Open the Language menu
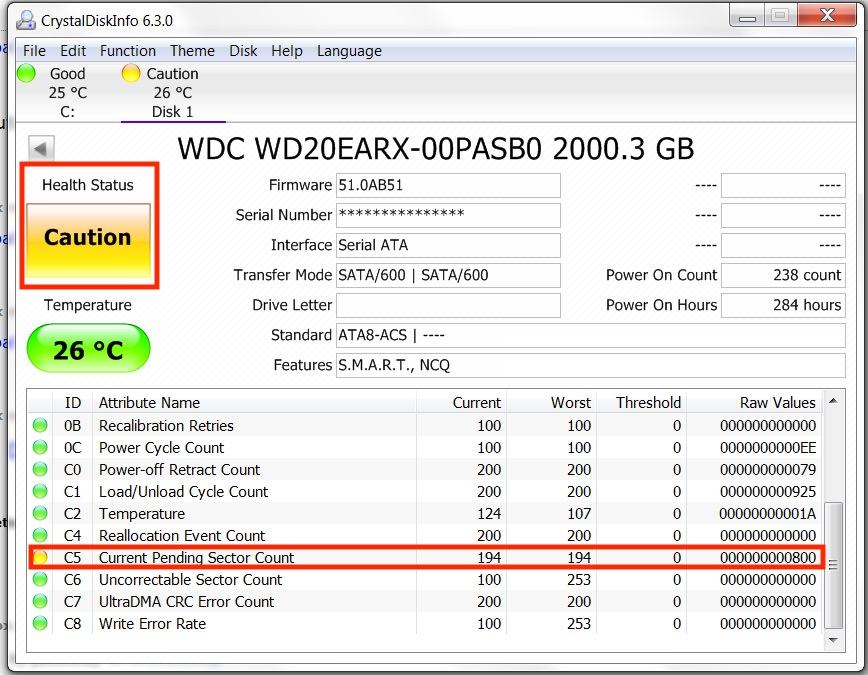The width and height of the screenshot is (868, 675). click(349, 51)
